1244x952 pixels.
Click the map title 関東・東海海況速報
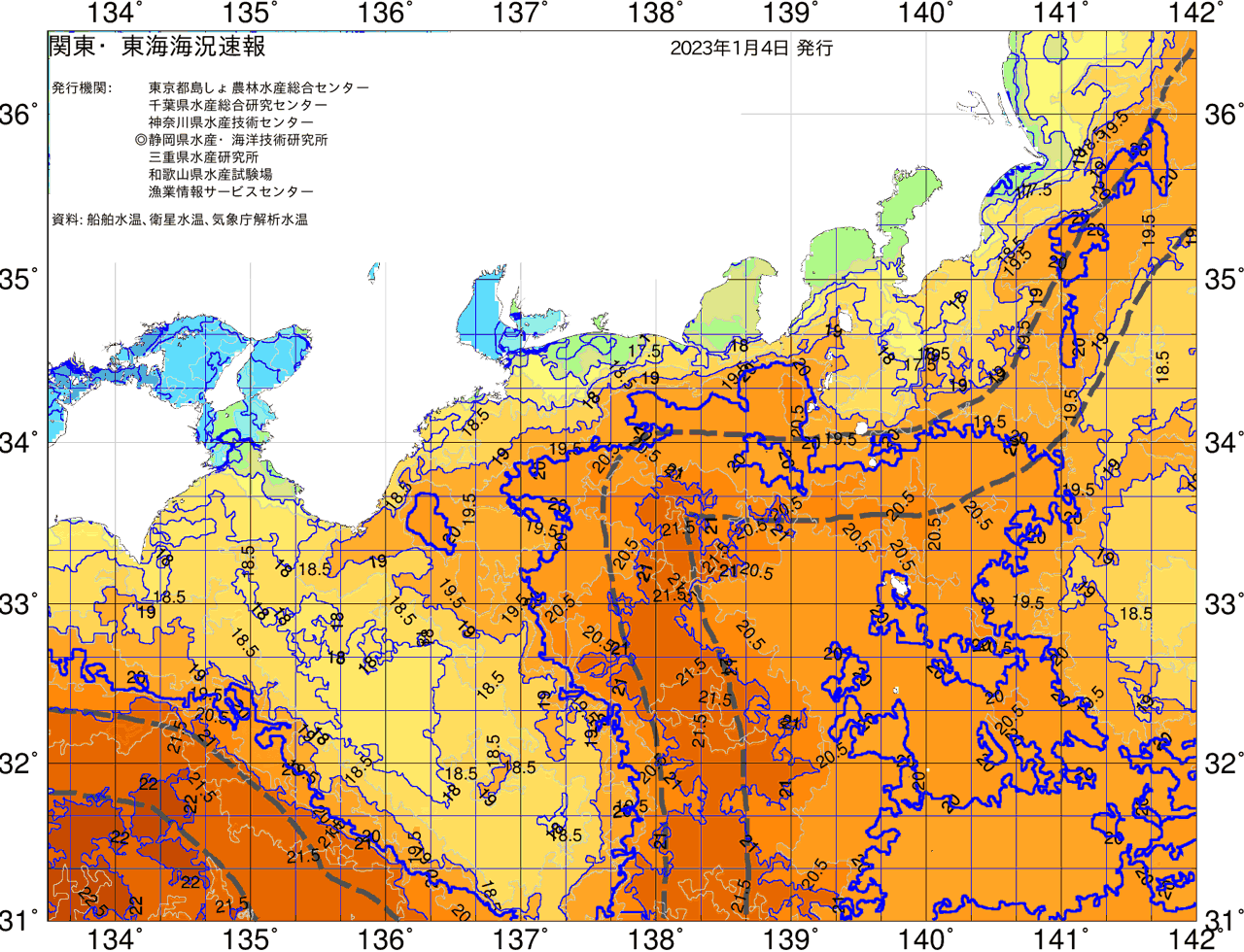point(156,46)
